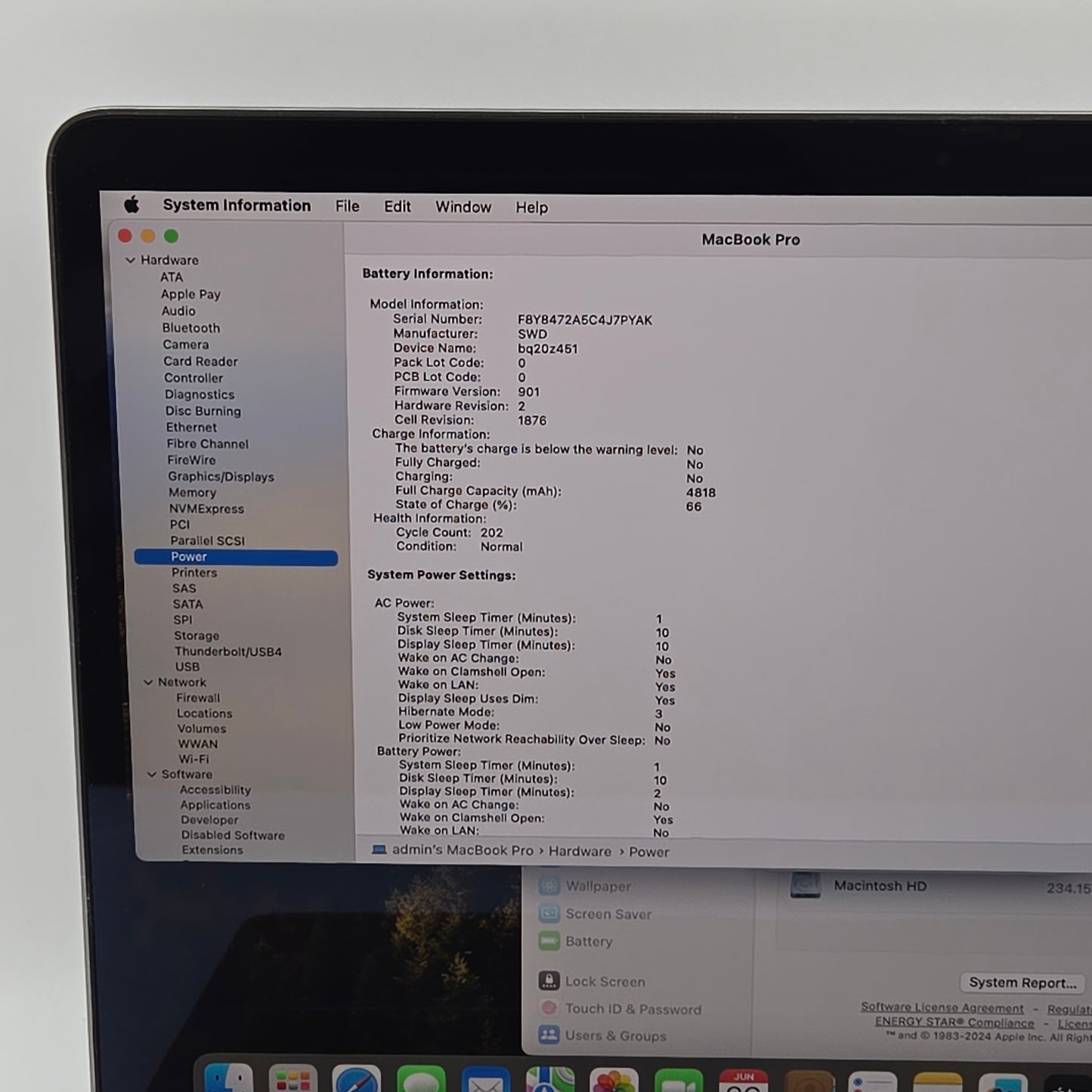
Task: Select Graphics/Displays in the sidebar
Action: pyautogui.click(x=221, y=476)
